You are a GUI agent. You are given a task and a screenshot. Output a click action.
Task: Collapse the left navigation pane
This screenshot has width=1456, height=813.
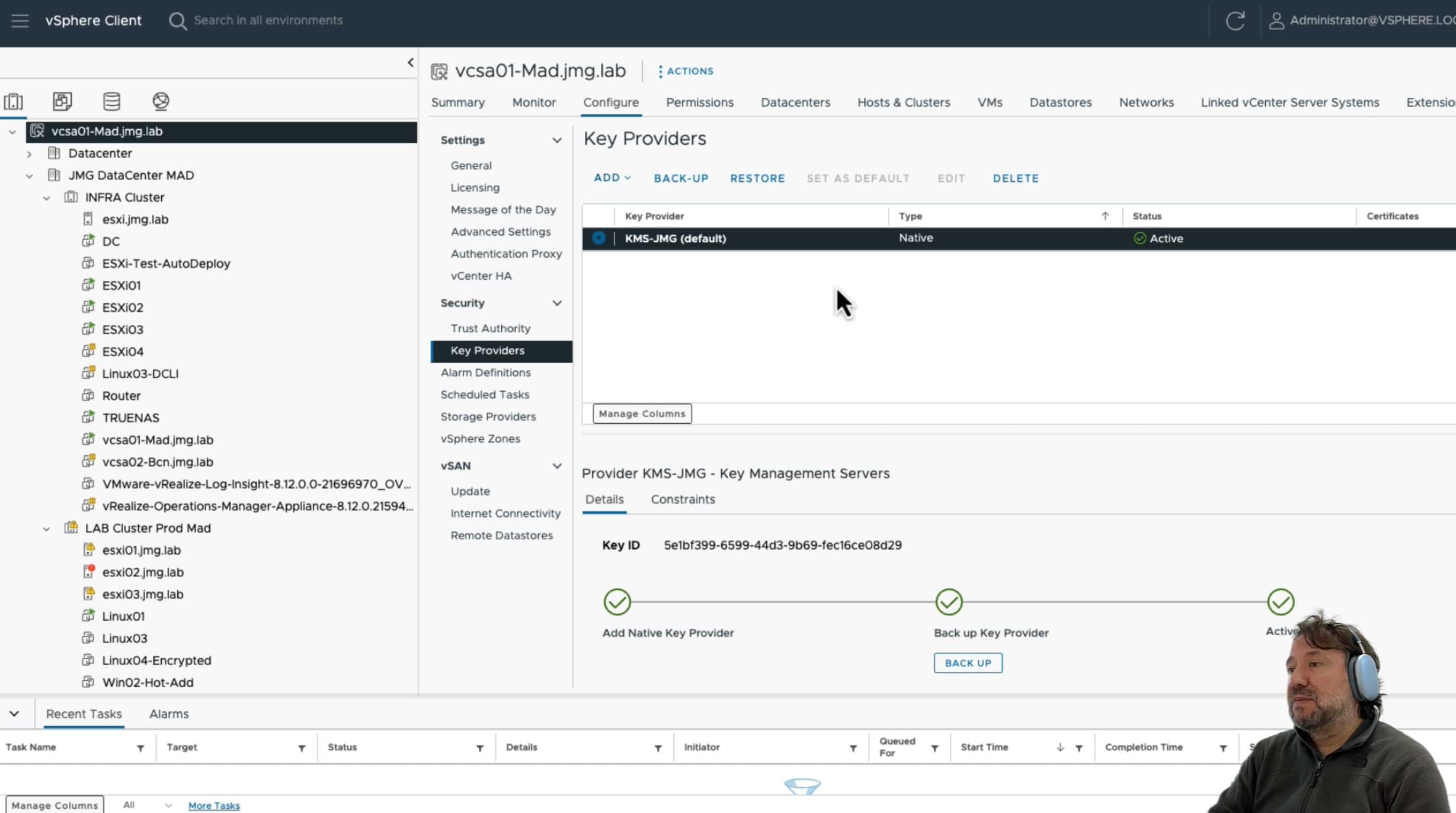(x=410, y=62)
